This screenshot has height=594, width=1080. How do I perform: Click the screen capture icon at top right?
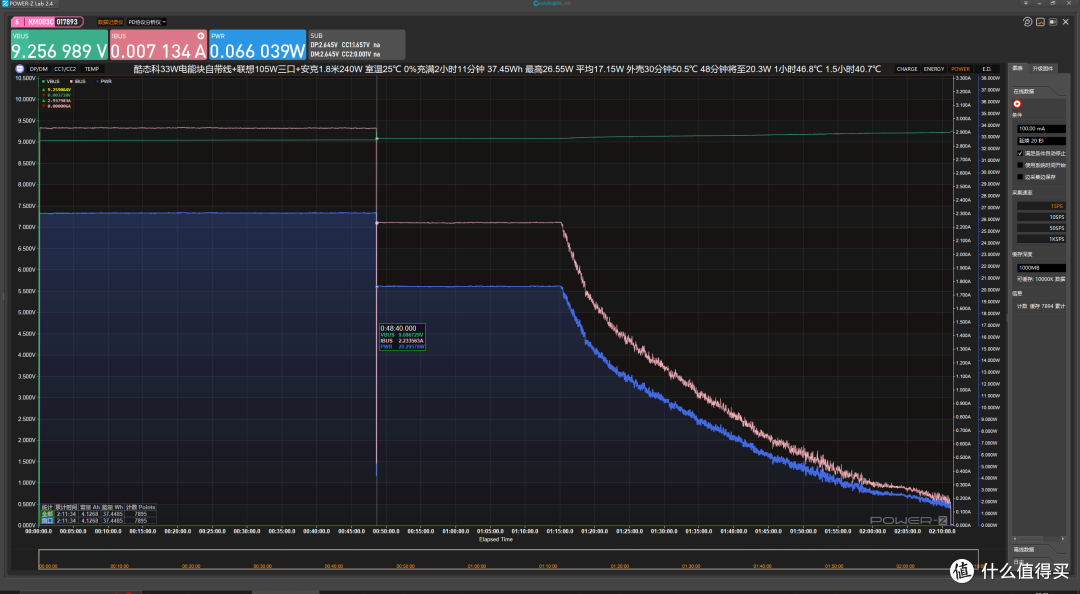(x=1052, y=22)
